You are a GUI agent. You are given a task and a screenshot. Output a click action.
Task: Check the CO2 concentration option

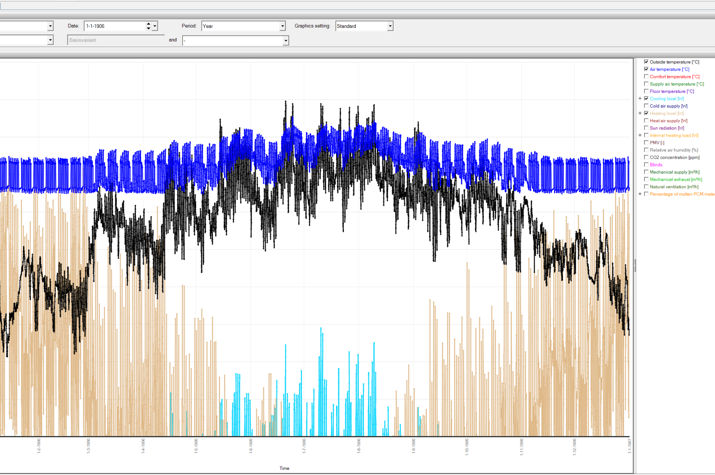tap(646, 157)
